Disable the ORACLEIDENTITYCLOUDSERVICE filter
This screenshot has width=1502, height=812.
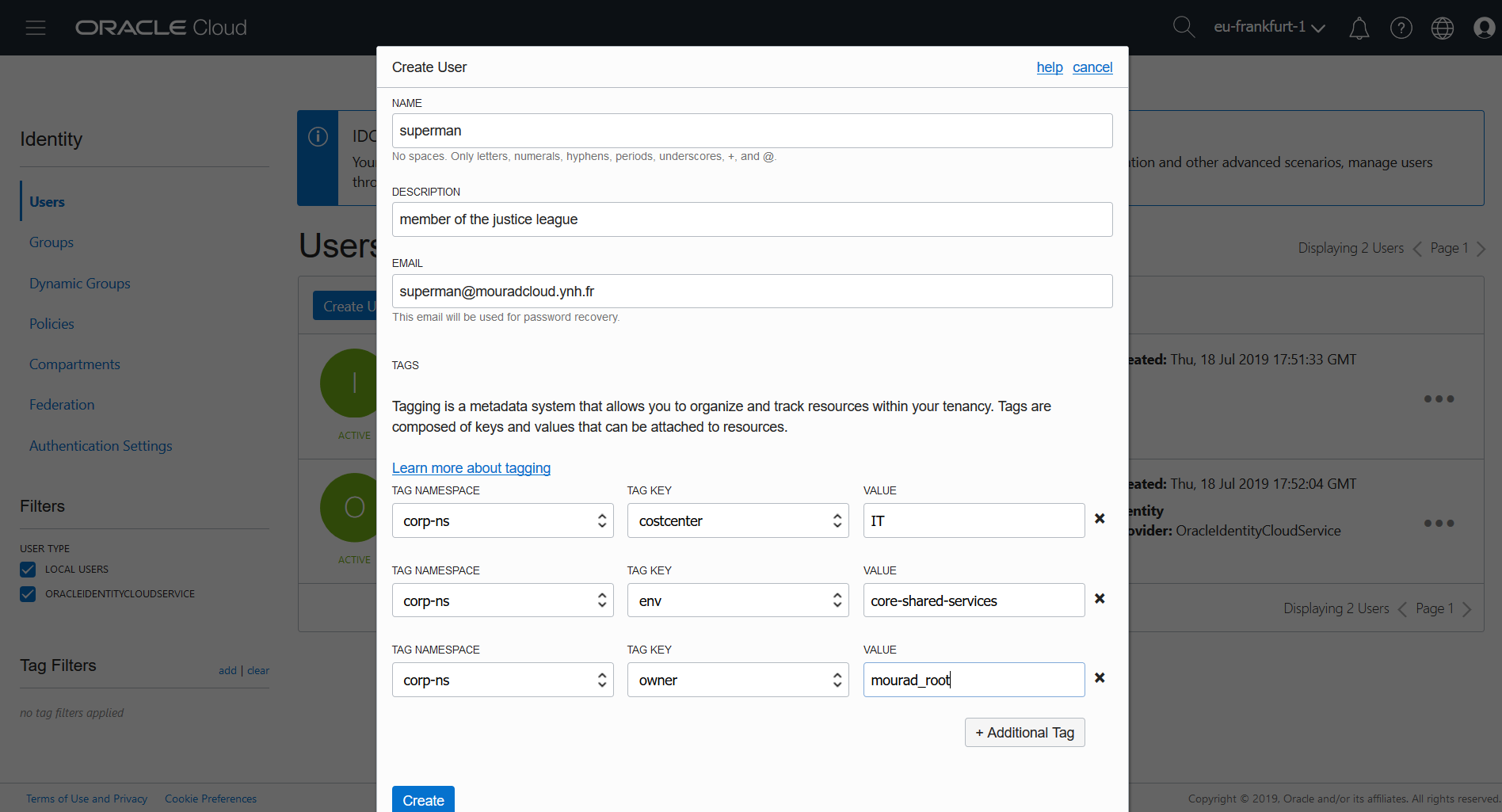coord(28,593)
